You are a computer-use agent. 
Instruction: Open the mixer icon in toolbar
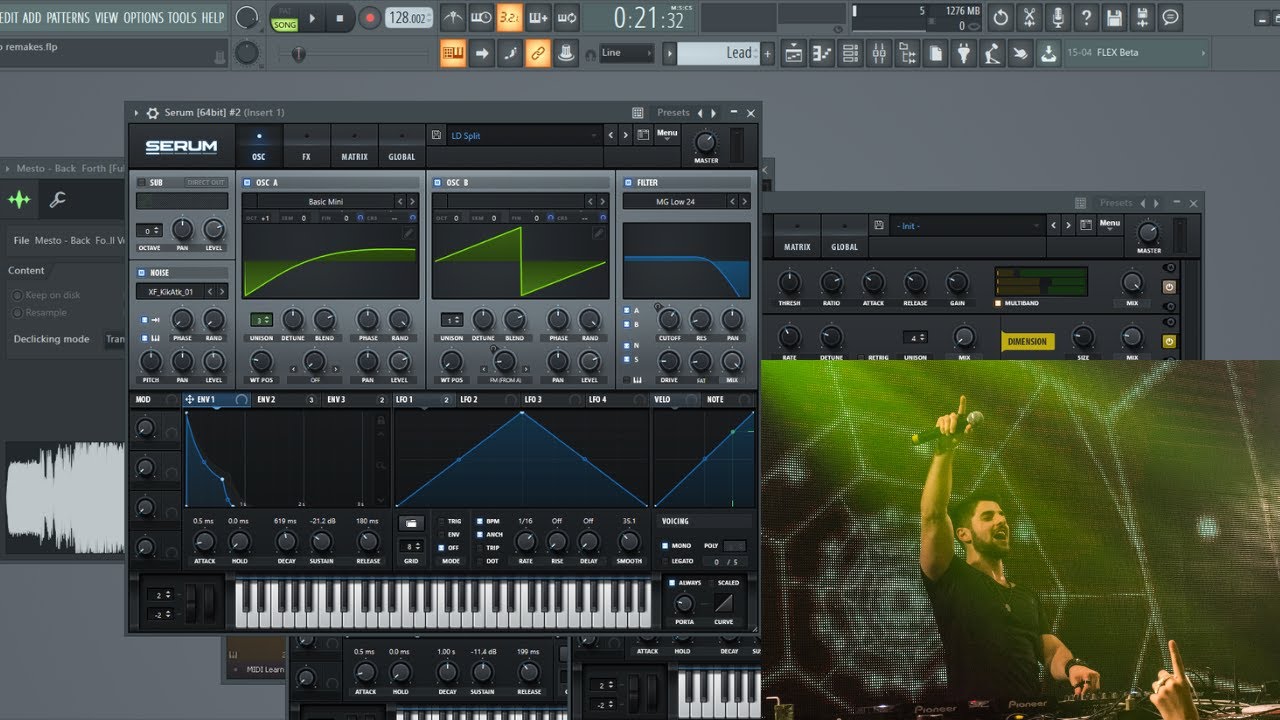pyautogui.click(x=879, y=53)
